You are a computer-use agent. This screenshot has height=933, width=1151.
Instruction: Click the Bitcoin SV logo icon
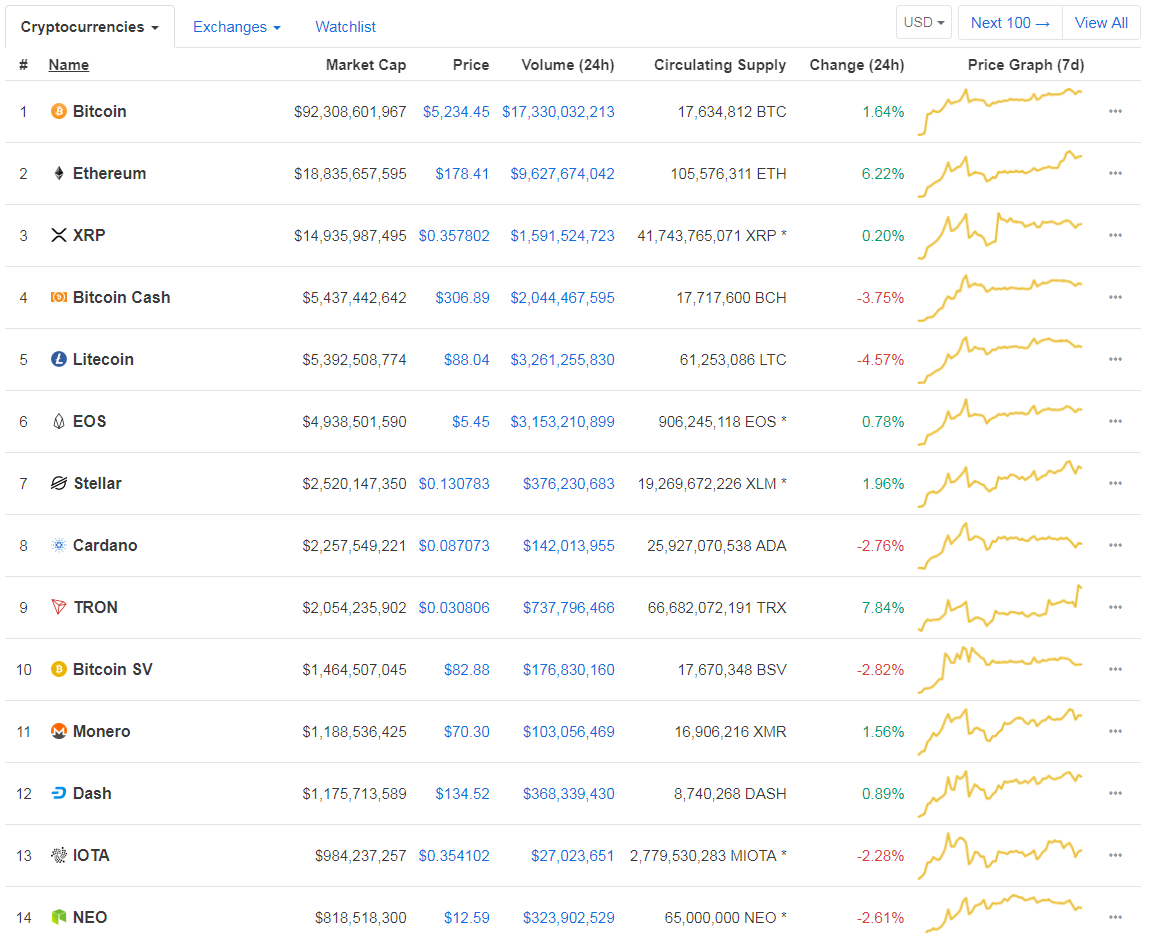pos(59,669)
